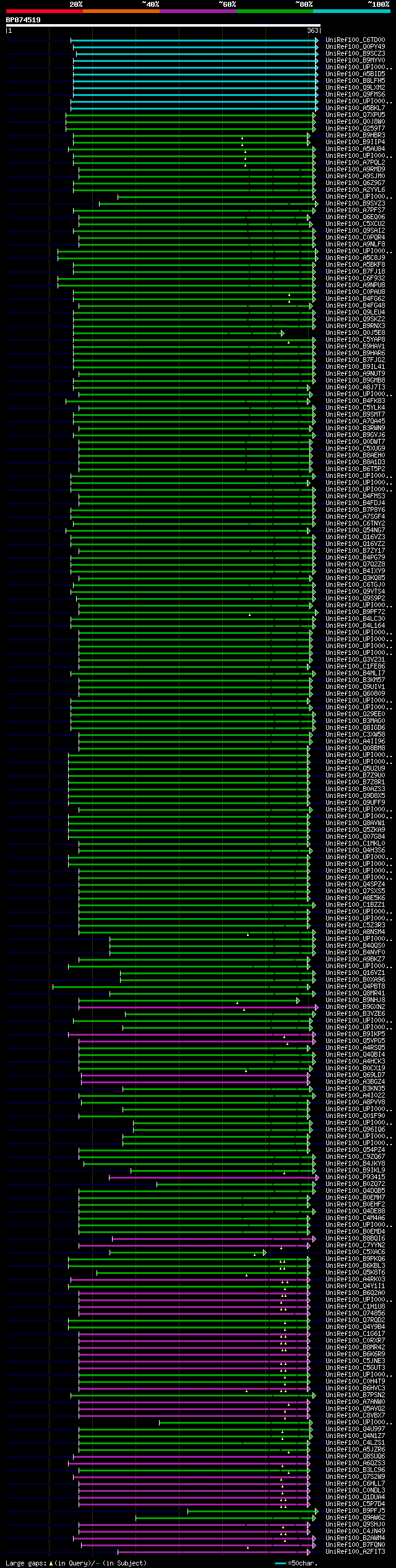
Task: Select hit label UniRef100_Q7XPU5
Action: 355,115
